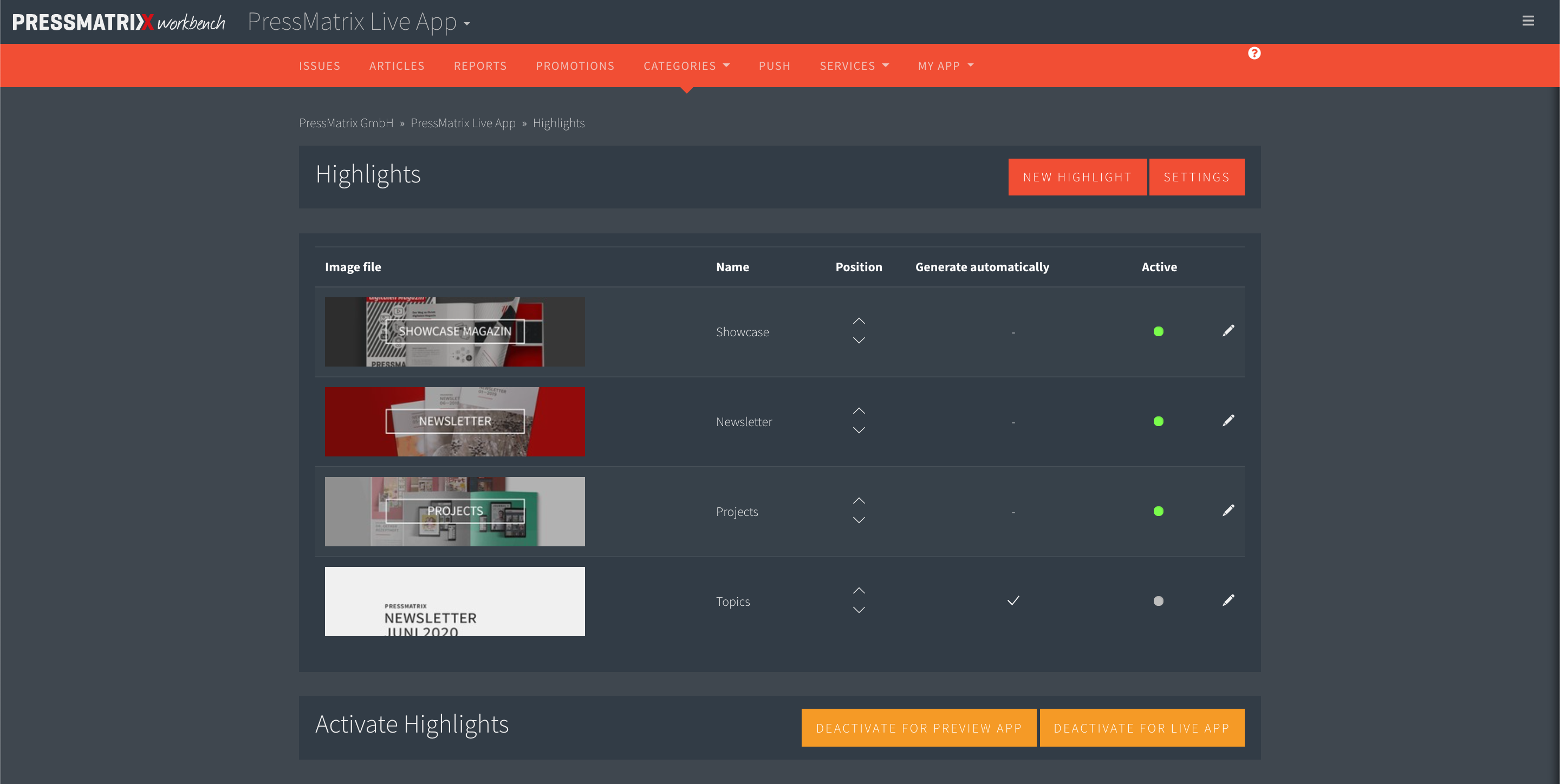Click the Topics name cell
The image size is (1560, 784).
(x=733, y=601)
